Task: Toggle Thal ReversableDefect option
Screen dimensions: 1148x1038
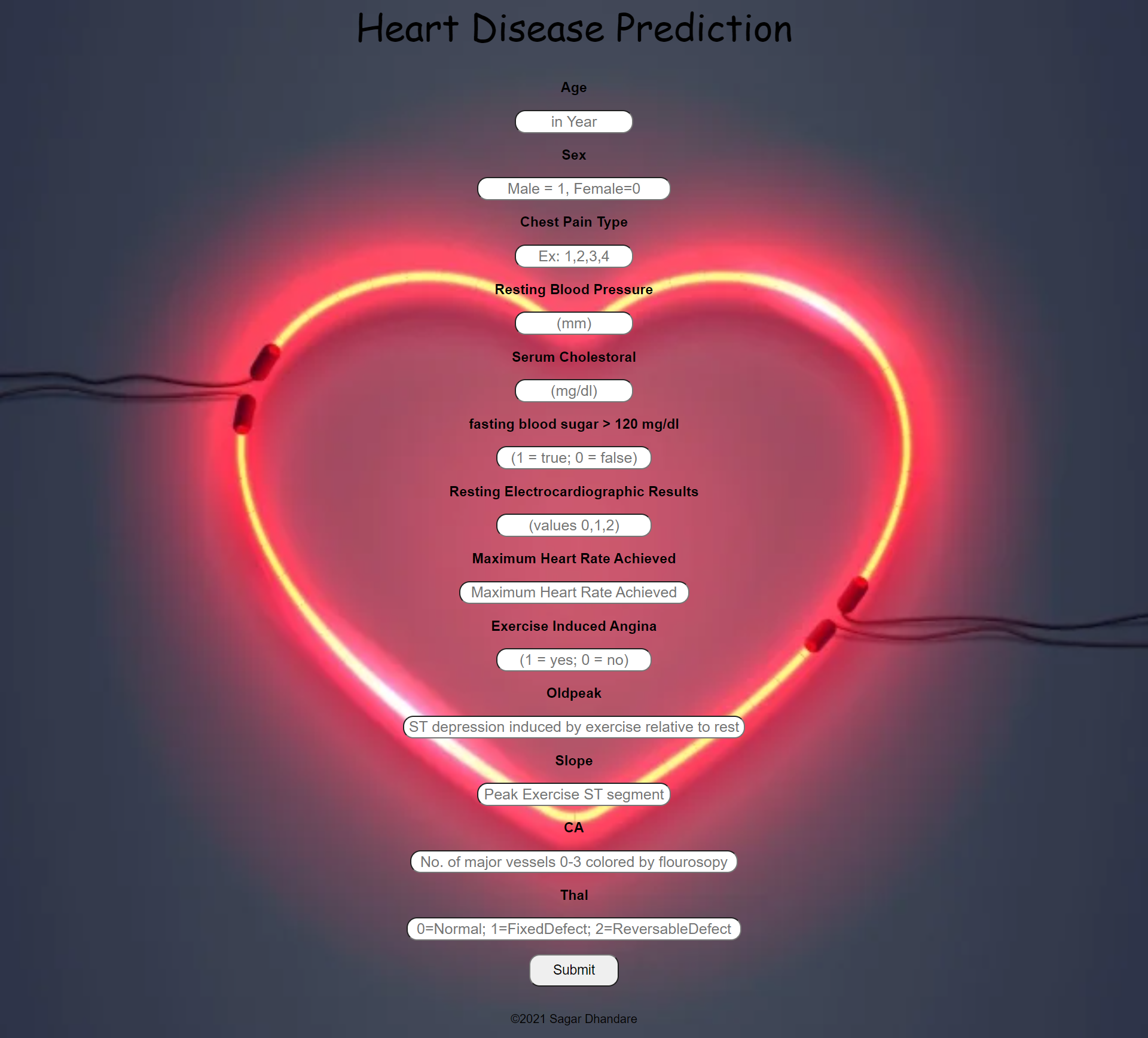Action: coord(573,928)
